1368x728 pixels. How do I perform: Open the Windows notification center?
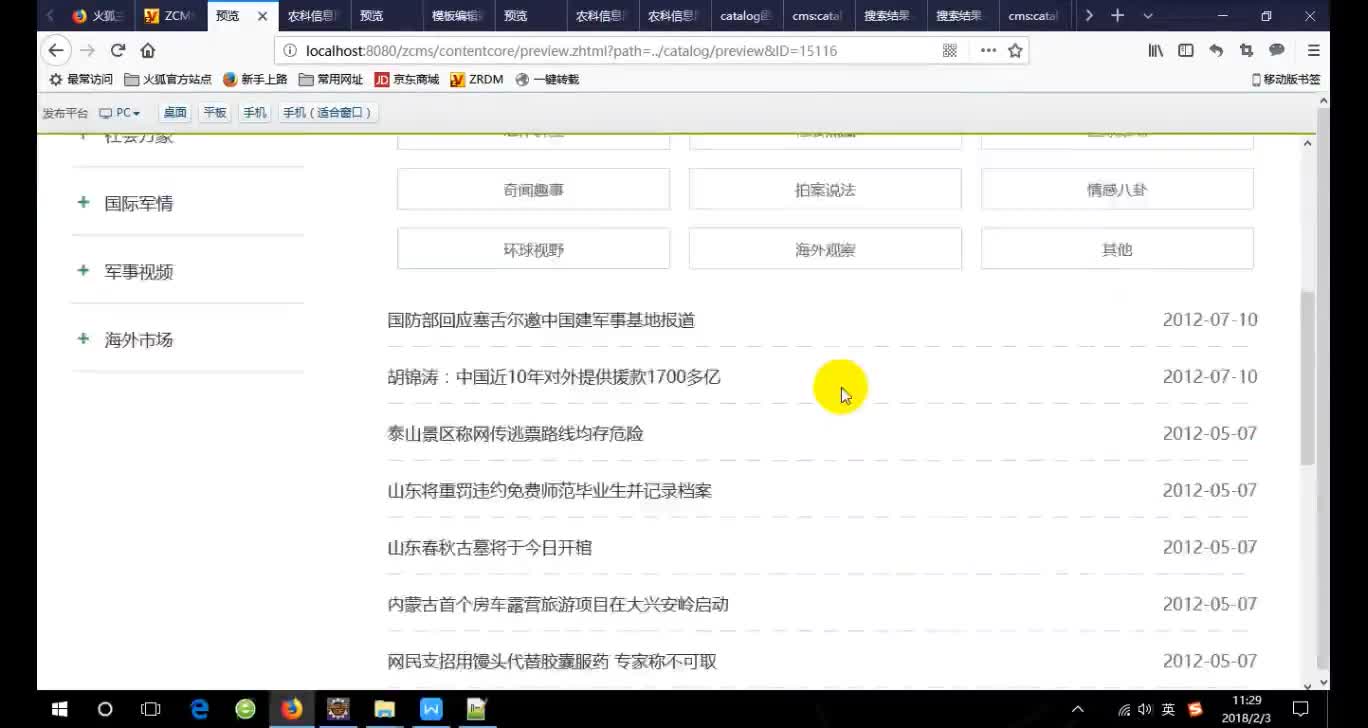(1301, 709)
